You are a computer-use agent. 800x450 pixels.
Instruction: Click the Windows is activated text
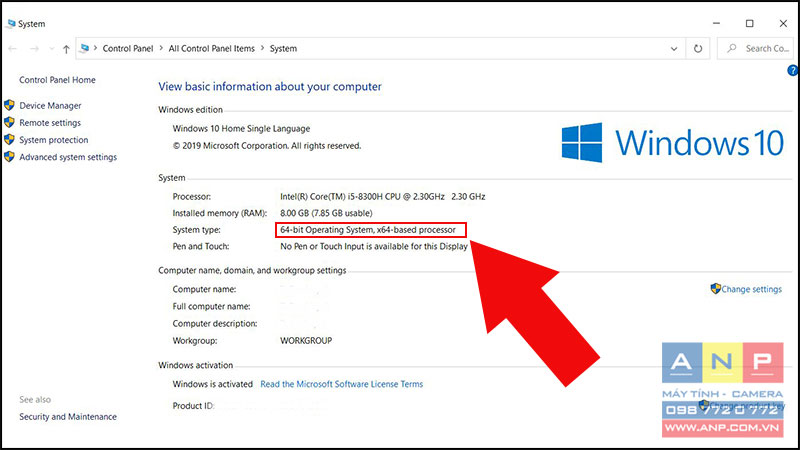[x=212, y=384]
